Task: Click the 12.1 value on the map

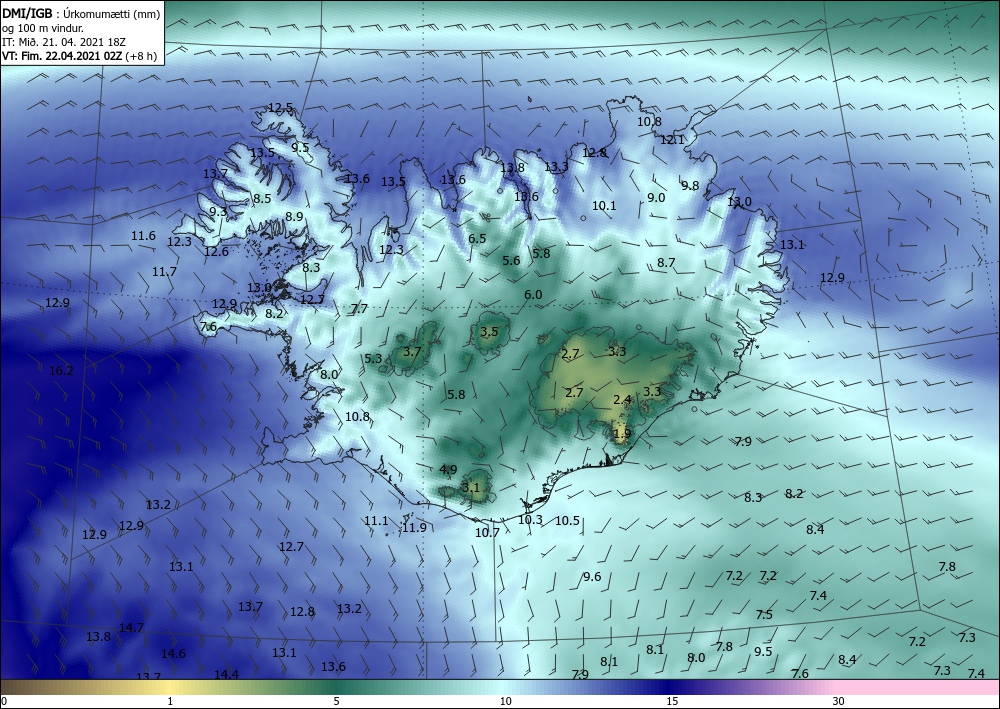Action: point(672,139)
